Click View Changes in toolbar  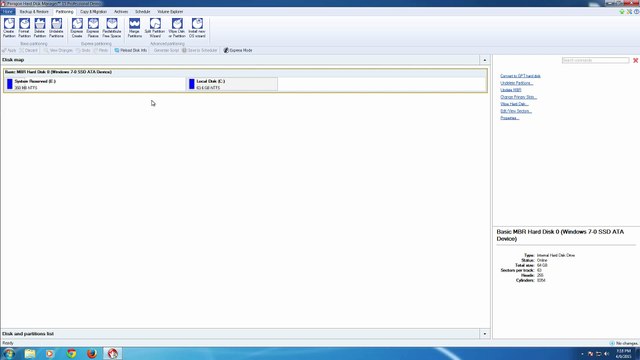pyautogui.click(x=58, y=50)
